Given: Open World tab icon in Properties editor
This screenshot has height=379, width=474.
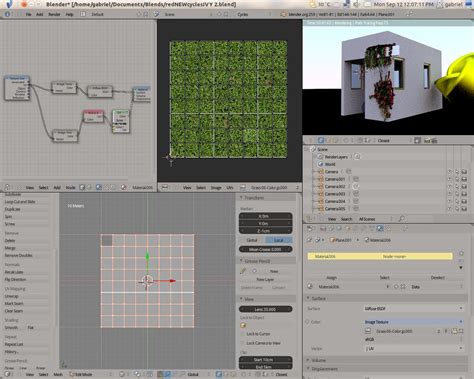Looking at the screenshot, I should (339, 229).
